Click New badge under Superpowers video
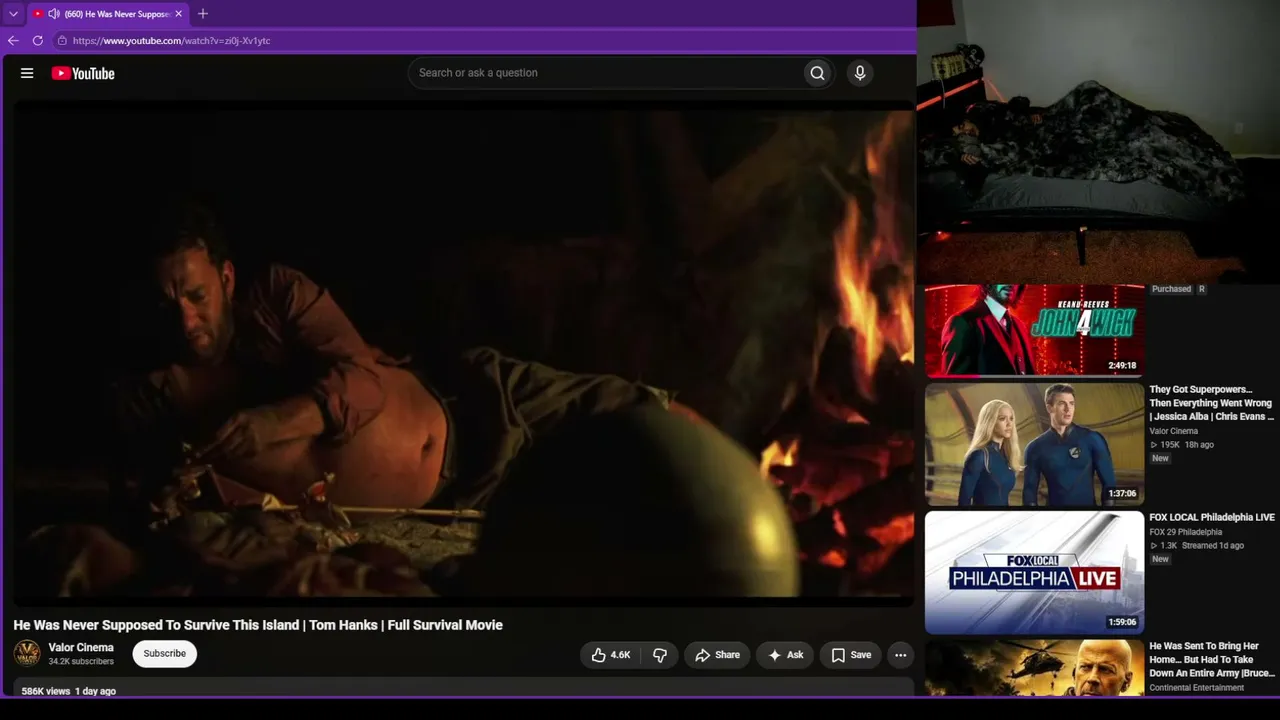 click(1160, 459)
